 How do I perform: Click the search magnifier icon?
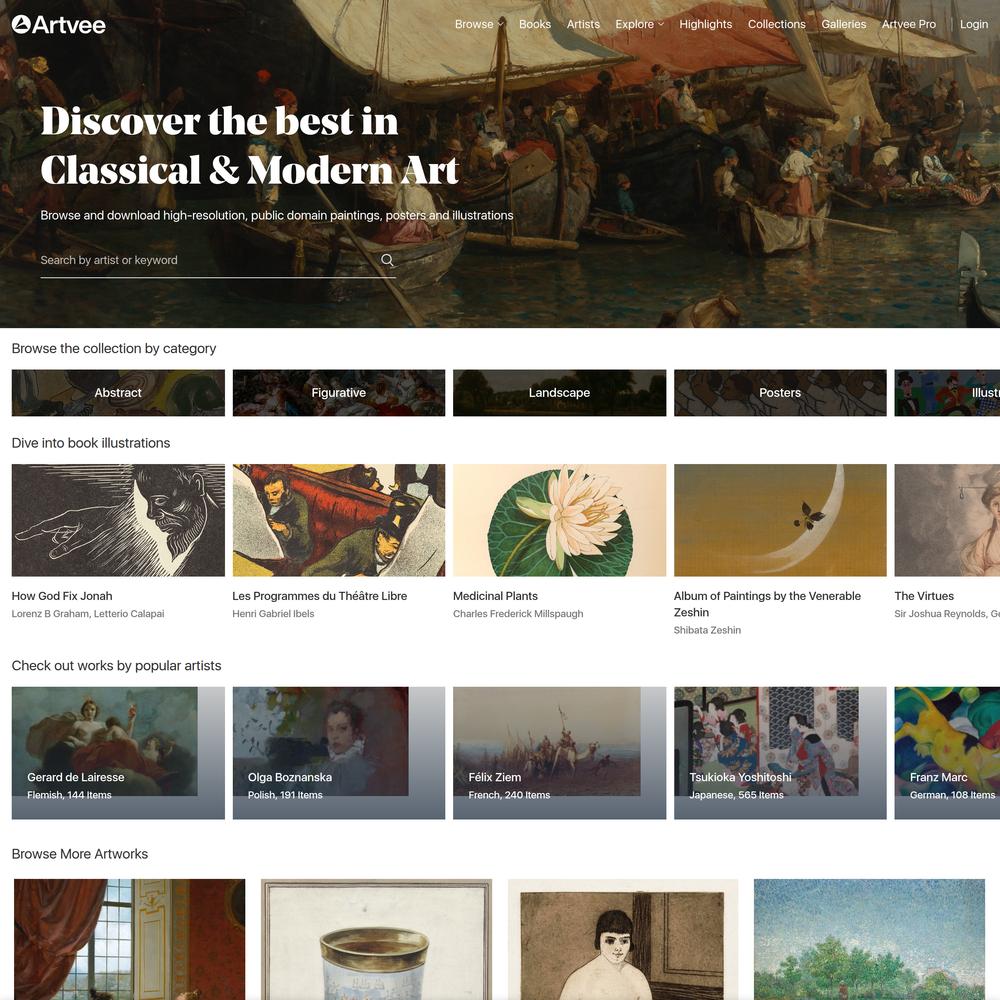tap(387, 260)
